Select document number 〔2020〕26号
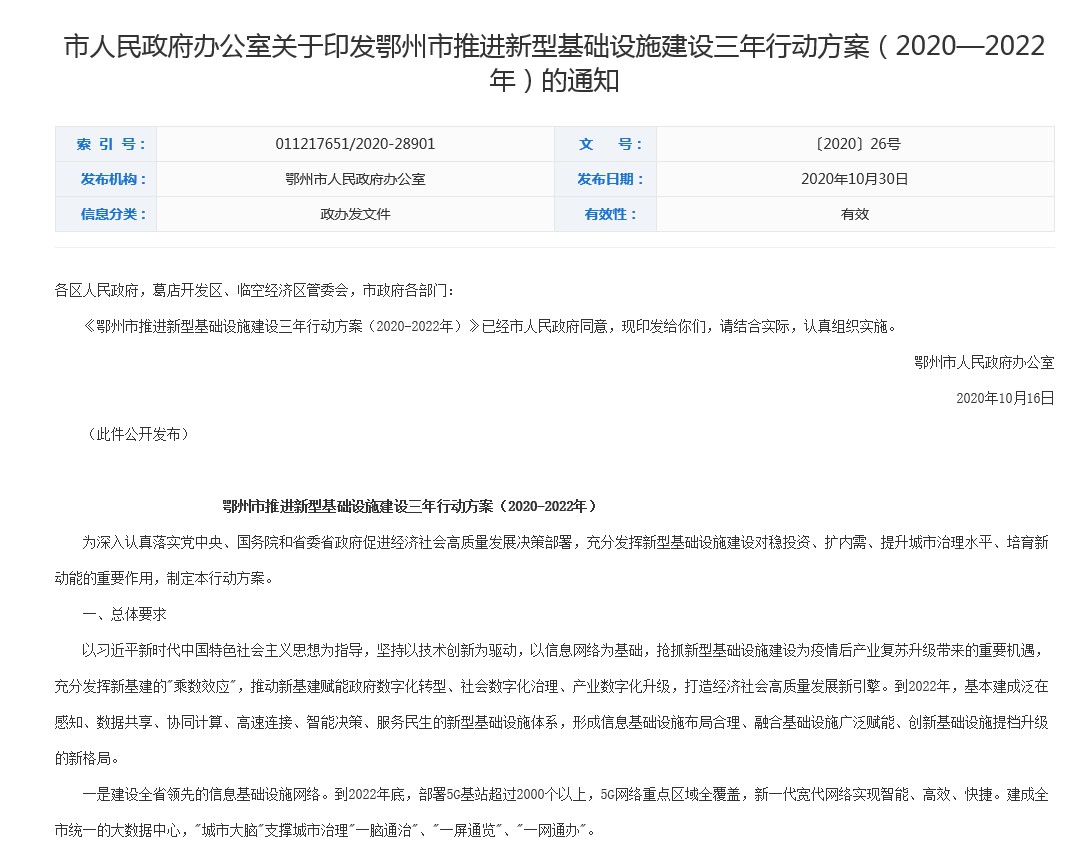The width and height of the screenshot is (1076, 846). [x=856, y=144]
